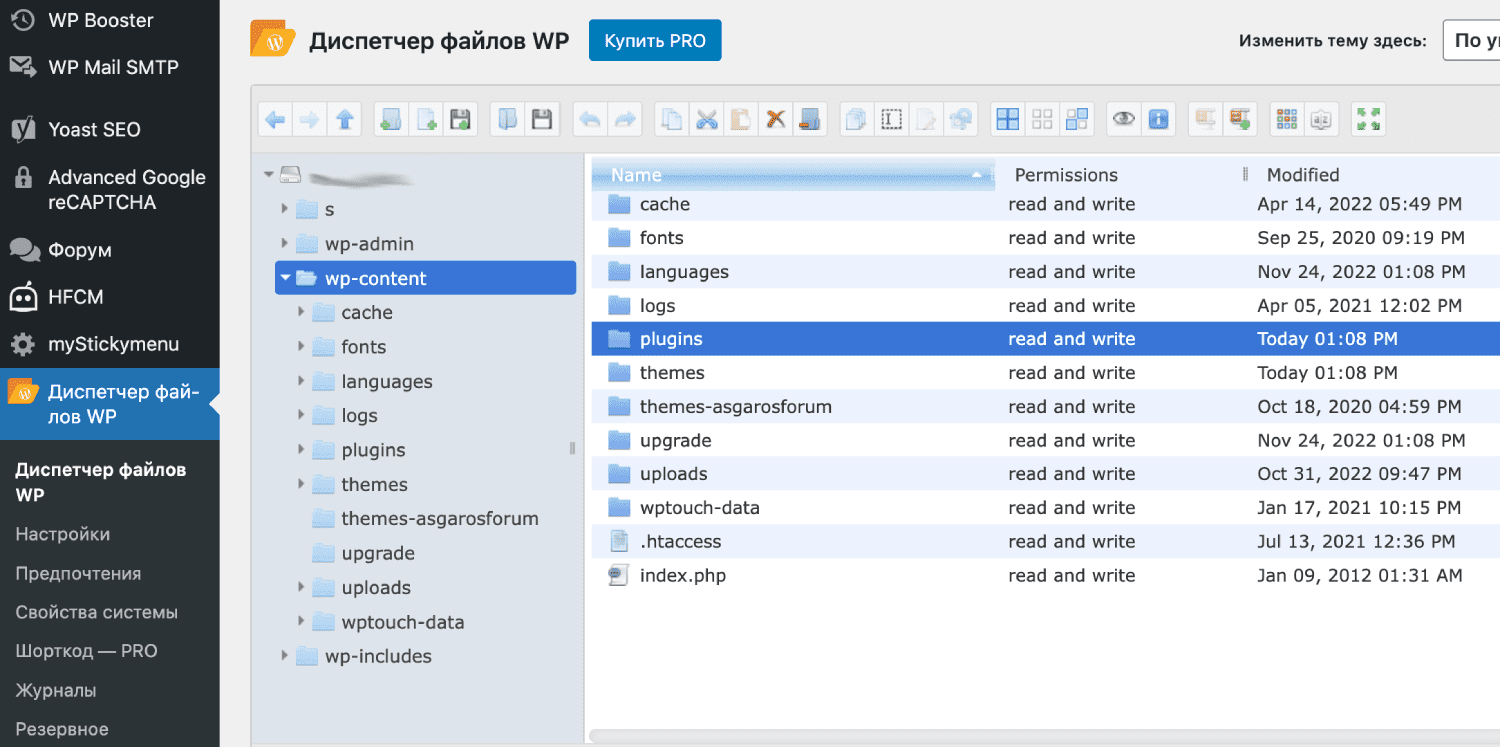The image size is (1500, 747).
Task: Open the theme selection dropdown
Action: pyautogui.click(x=1471, y=41)
